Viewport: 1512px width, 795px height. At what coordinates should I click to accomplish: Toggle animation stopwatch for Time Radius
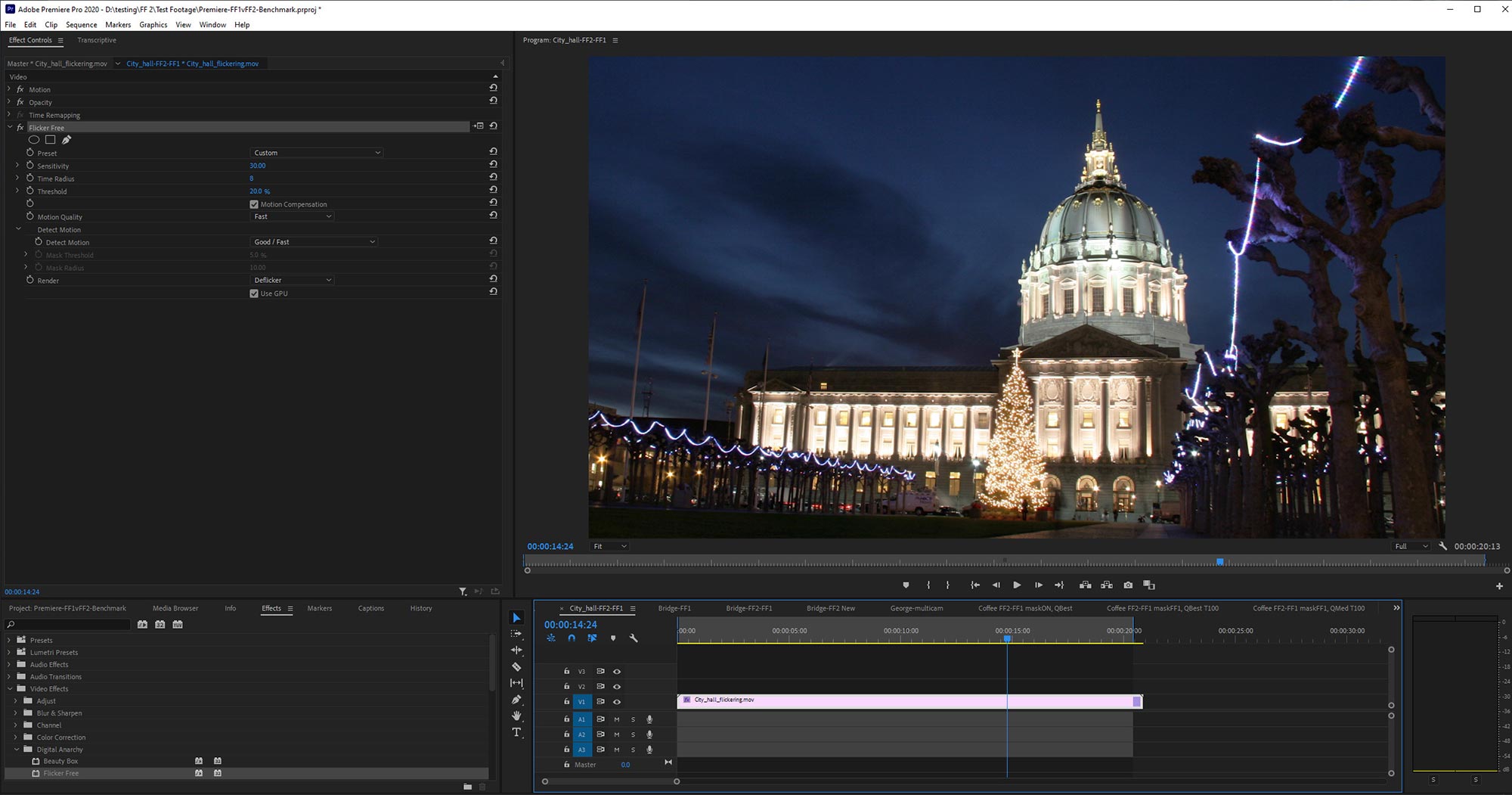pos(30,178)
